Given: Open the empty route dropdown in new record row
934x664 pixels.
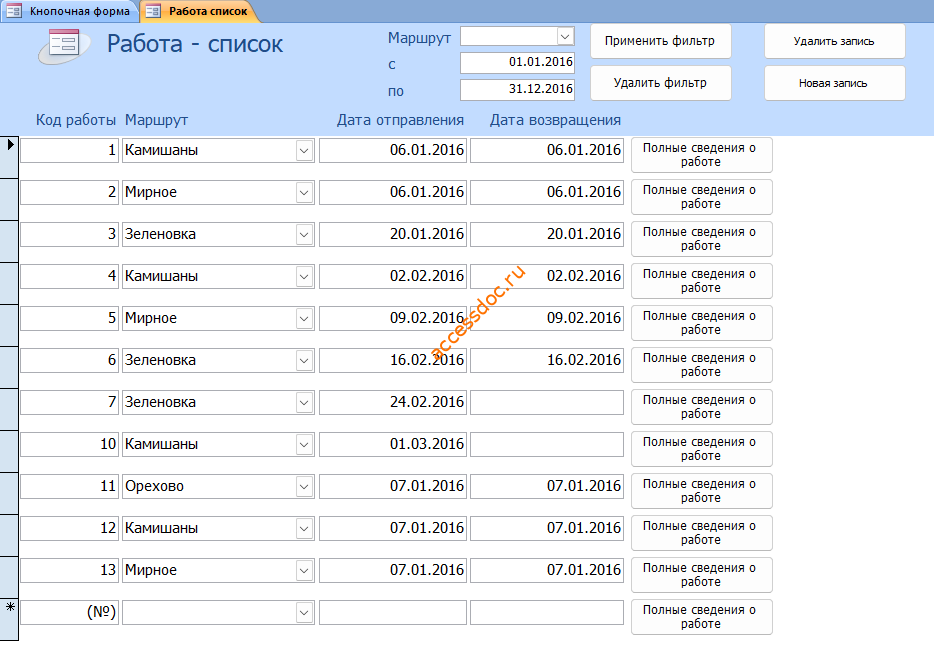Looking at the screenshot, I should tap(304, 612).
